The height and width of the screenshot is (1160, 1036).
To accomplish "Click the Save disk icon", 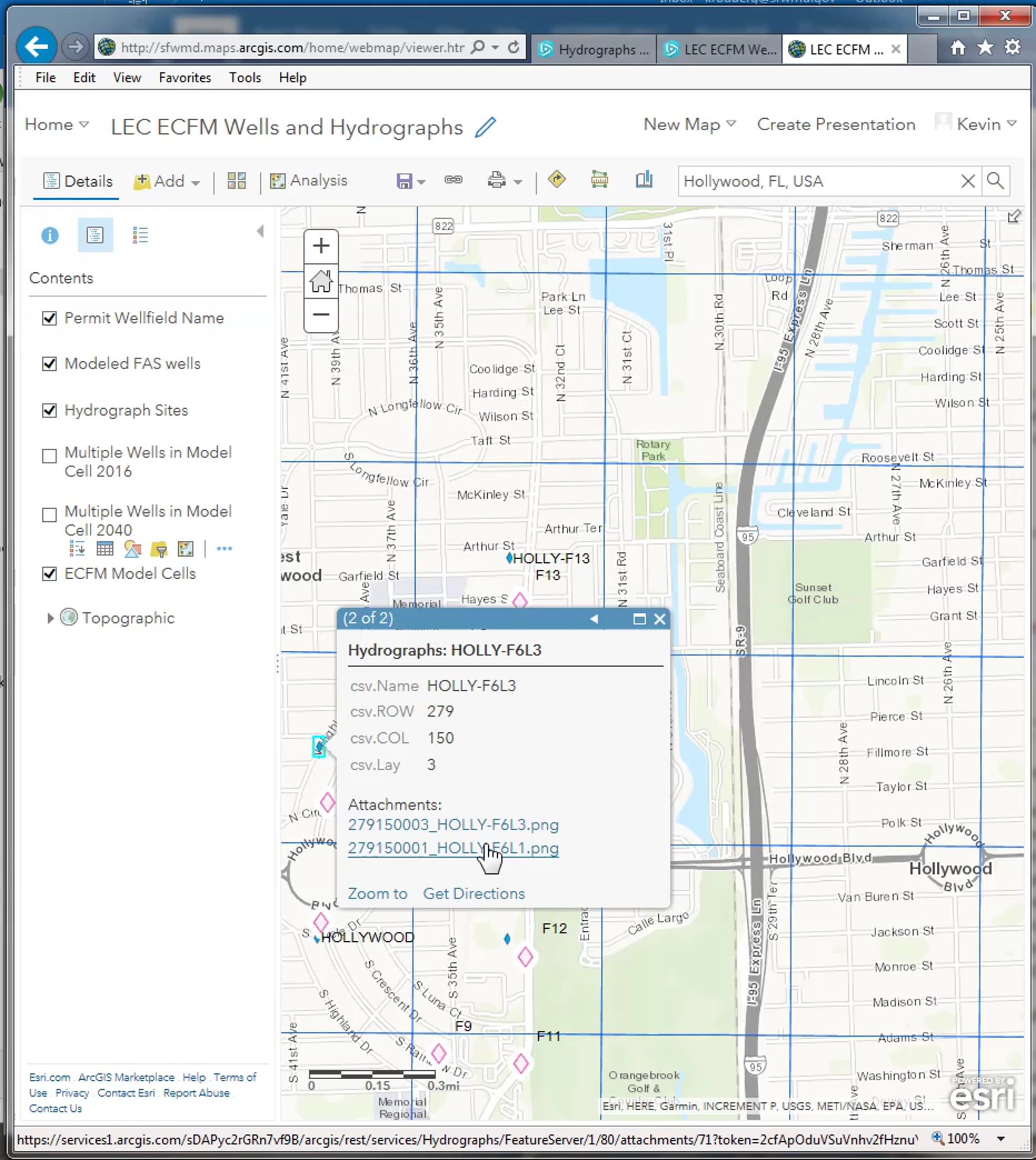I will point(404,181).
